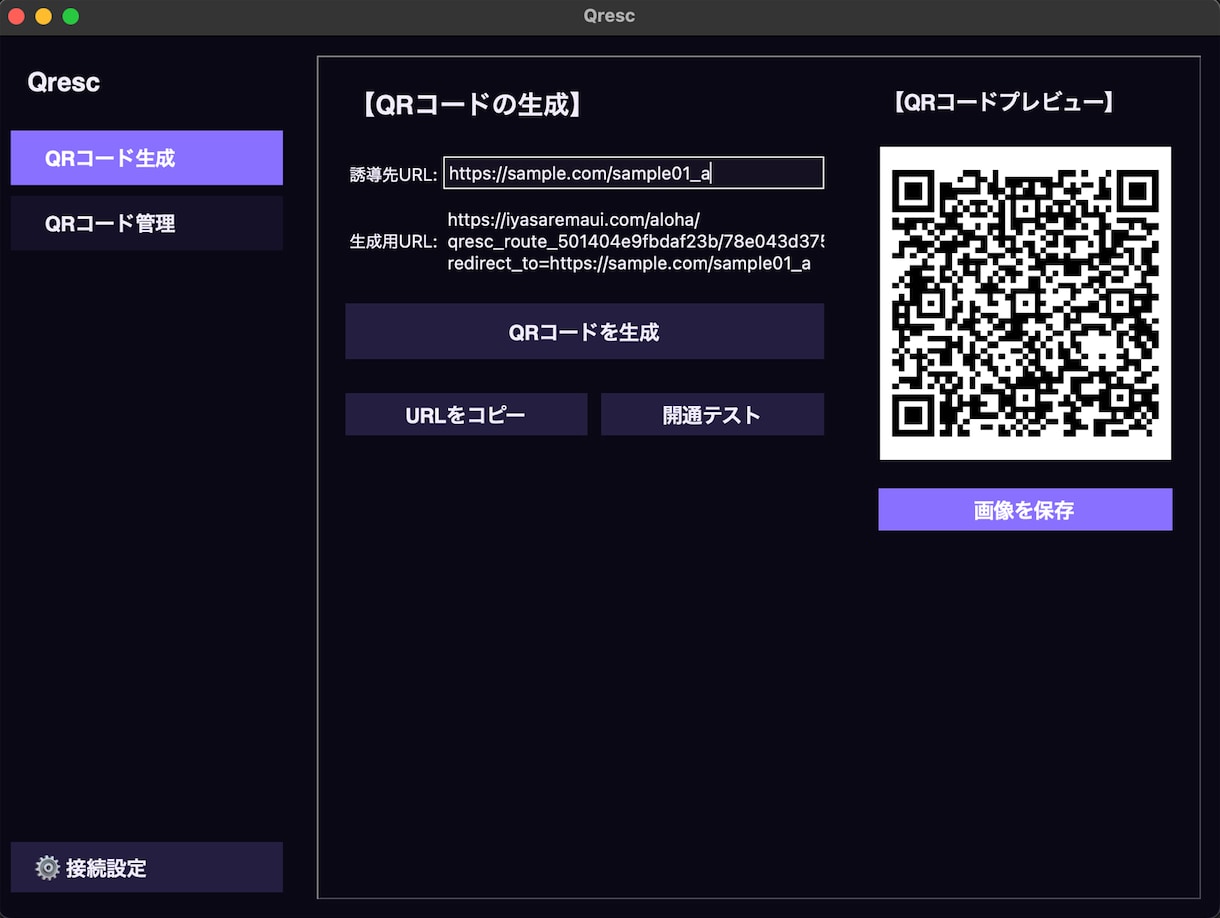
Task: Click the 生成用URL: label
Action: pos(394,242)
